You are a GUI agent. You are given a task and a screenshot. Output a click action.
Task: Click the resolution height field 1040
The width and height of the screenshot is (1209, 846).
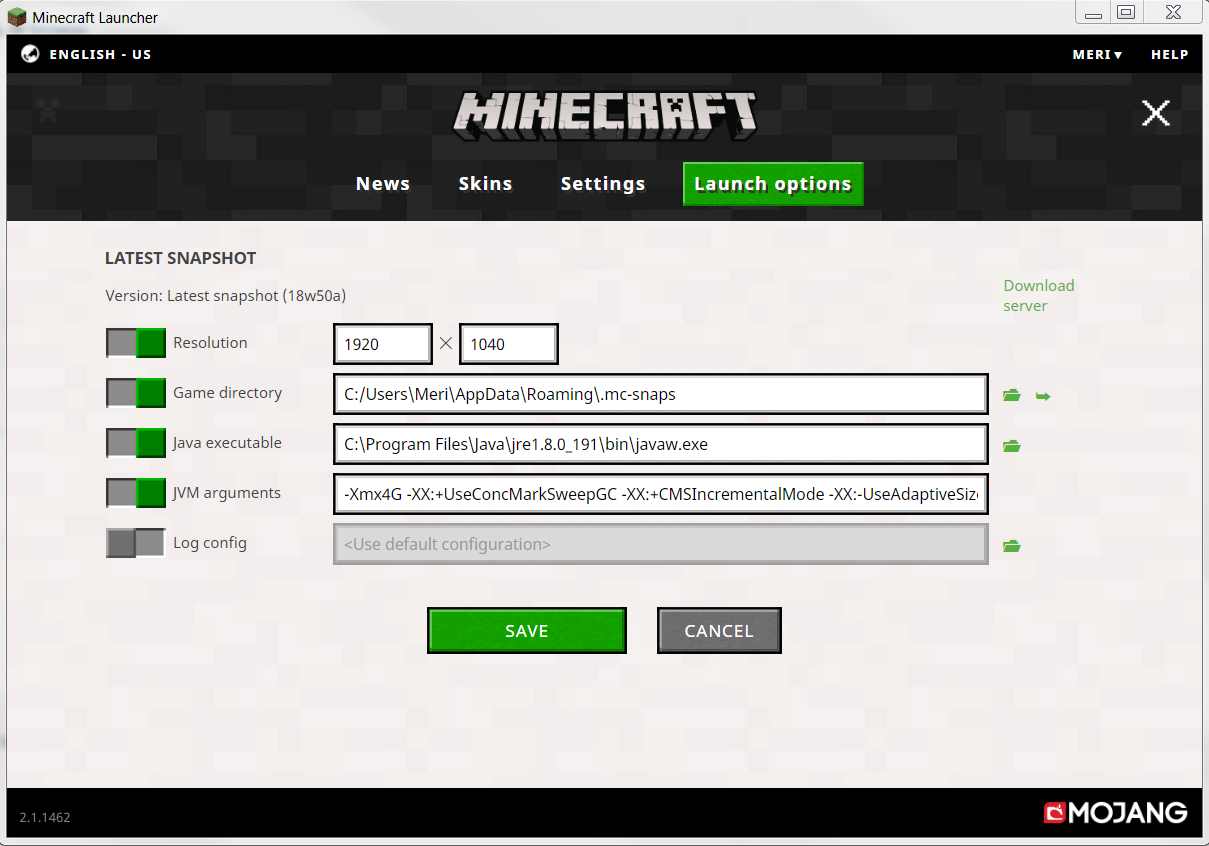point(508,344)
